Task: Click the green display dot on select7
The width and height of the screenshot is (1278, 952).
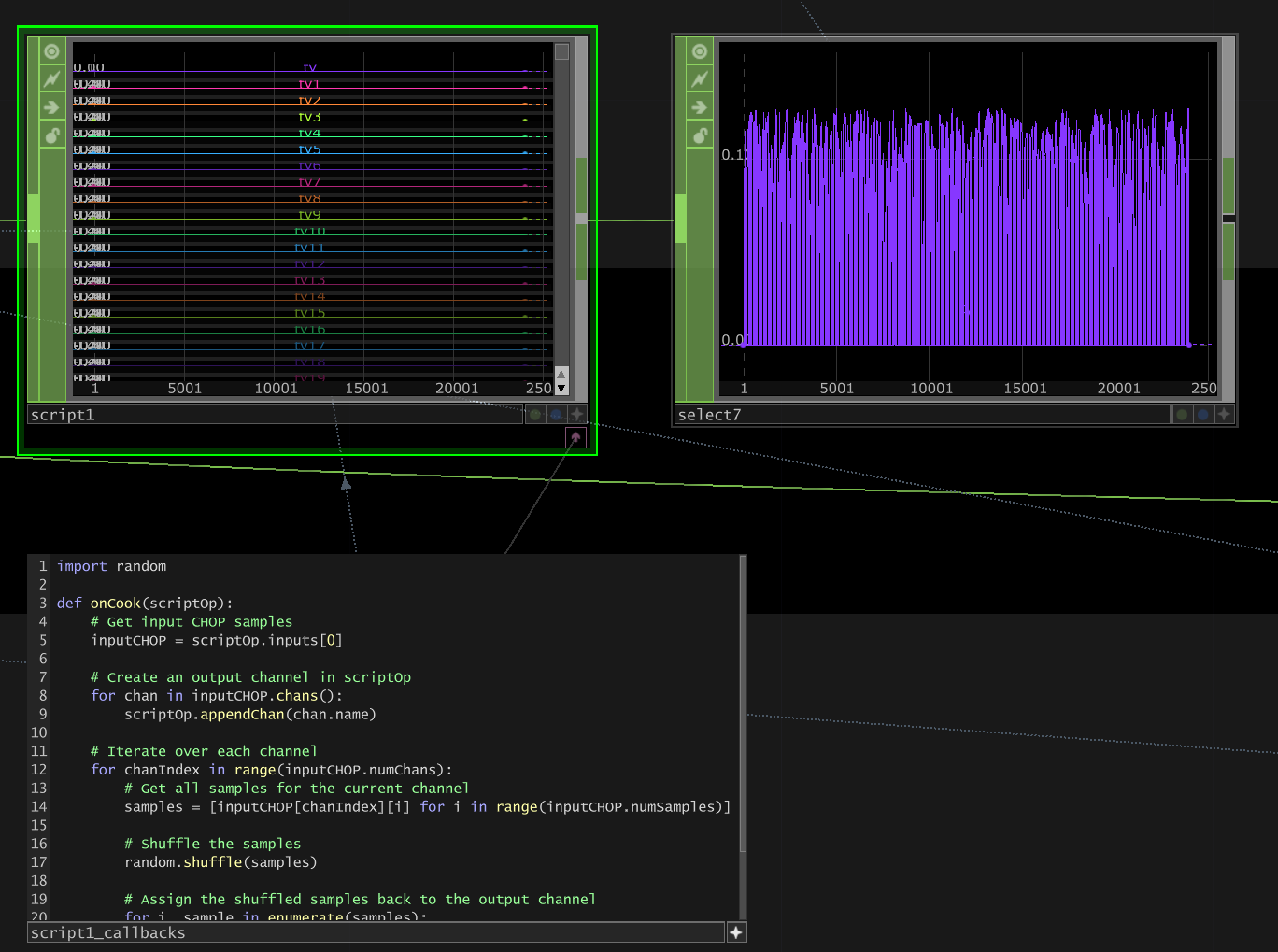Action: [1182, 415]
